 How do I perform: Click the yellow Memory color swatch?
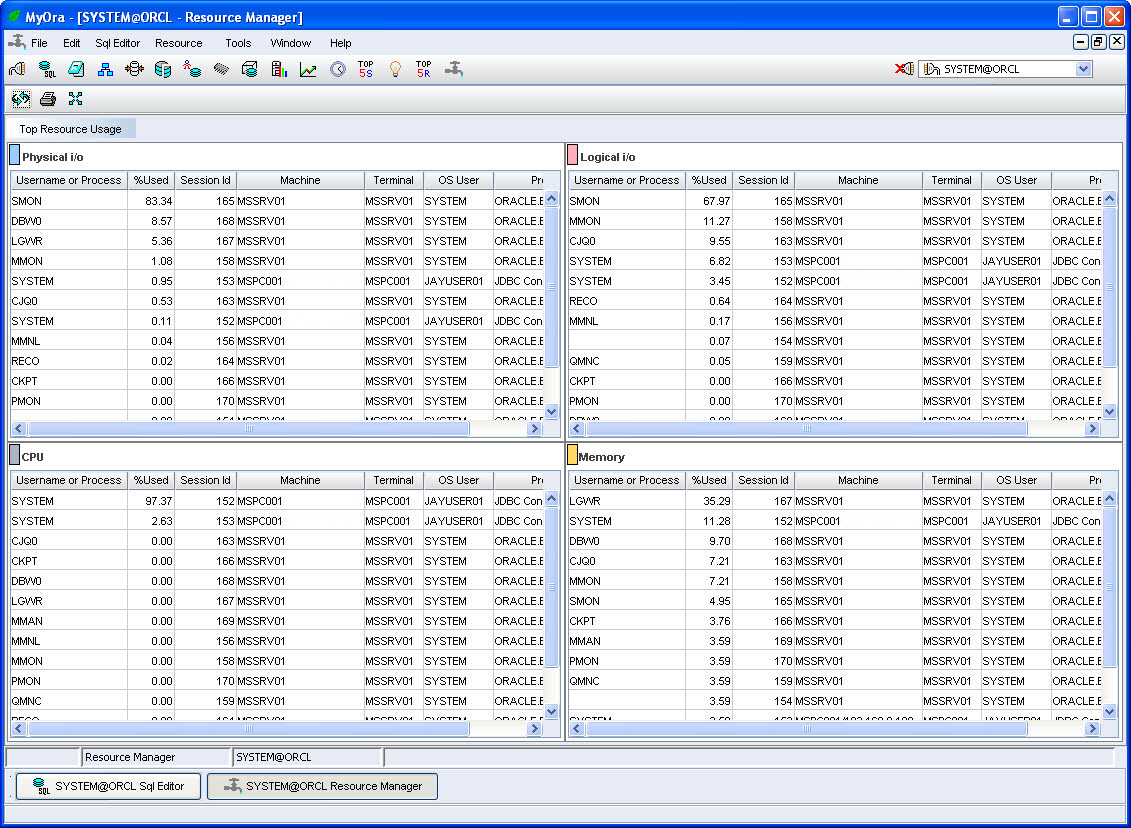tap(573, 454)
